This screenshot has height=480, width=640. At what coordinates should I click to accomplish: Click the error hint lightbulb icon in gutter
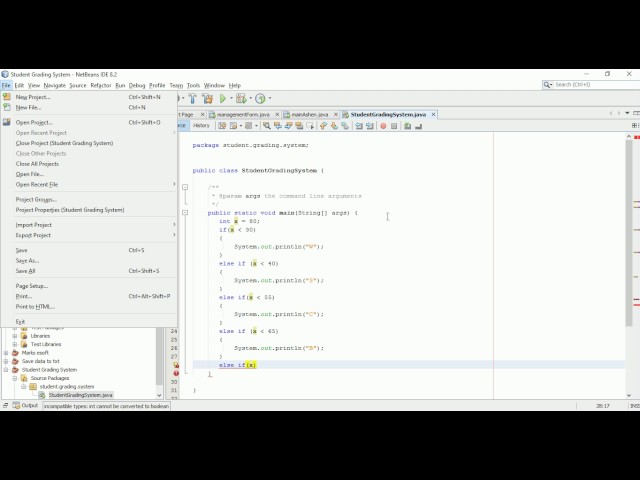point(176,365)
